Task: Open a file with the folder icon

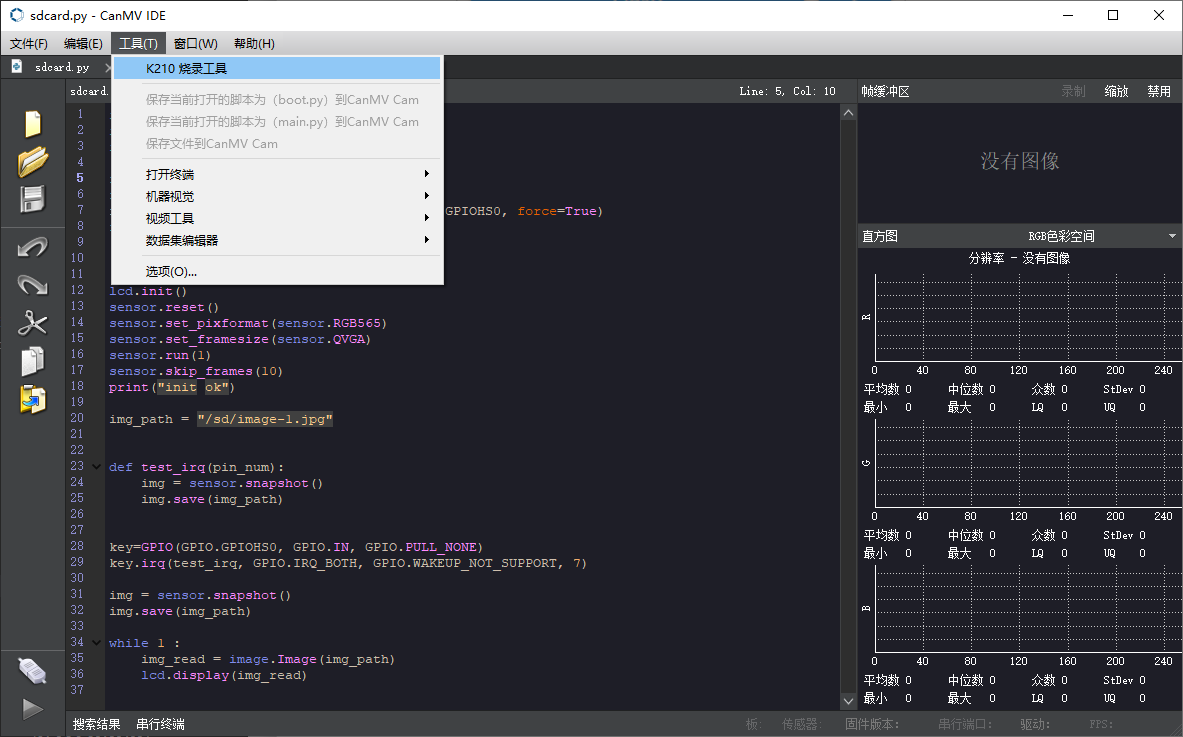Action: [x=32, y=161]
